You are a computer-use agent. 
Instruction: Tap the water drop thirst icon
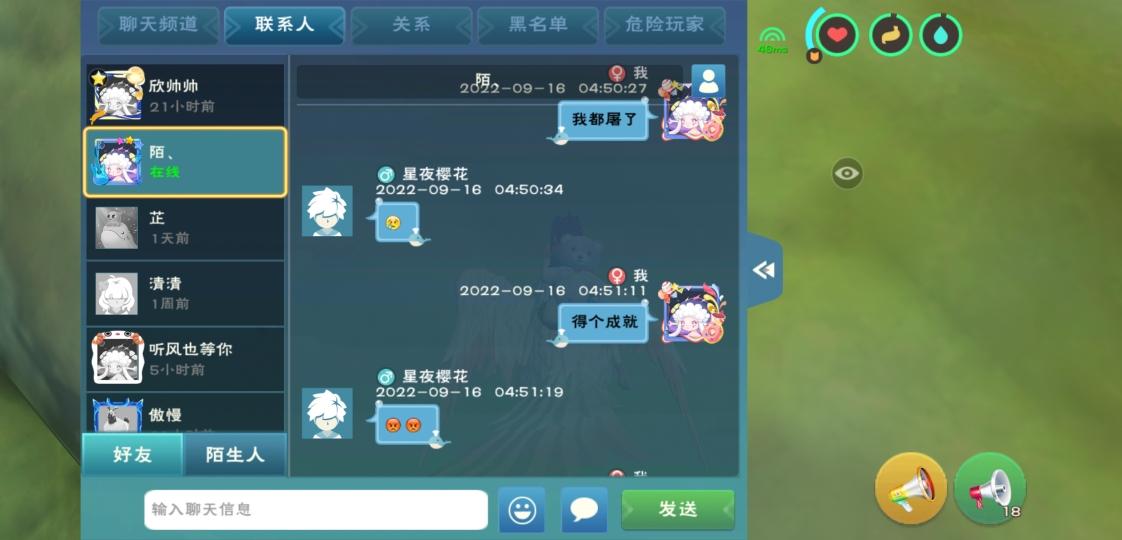940,34
